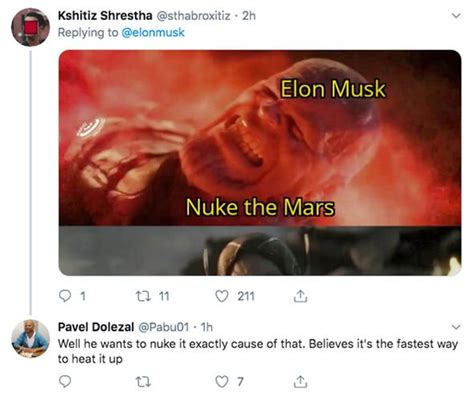This screenshot has width=474, height=397.
Task: Click Pavel Dolezal's avatar picture
Action: pos(30,338)
